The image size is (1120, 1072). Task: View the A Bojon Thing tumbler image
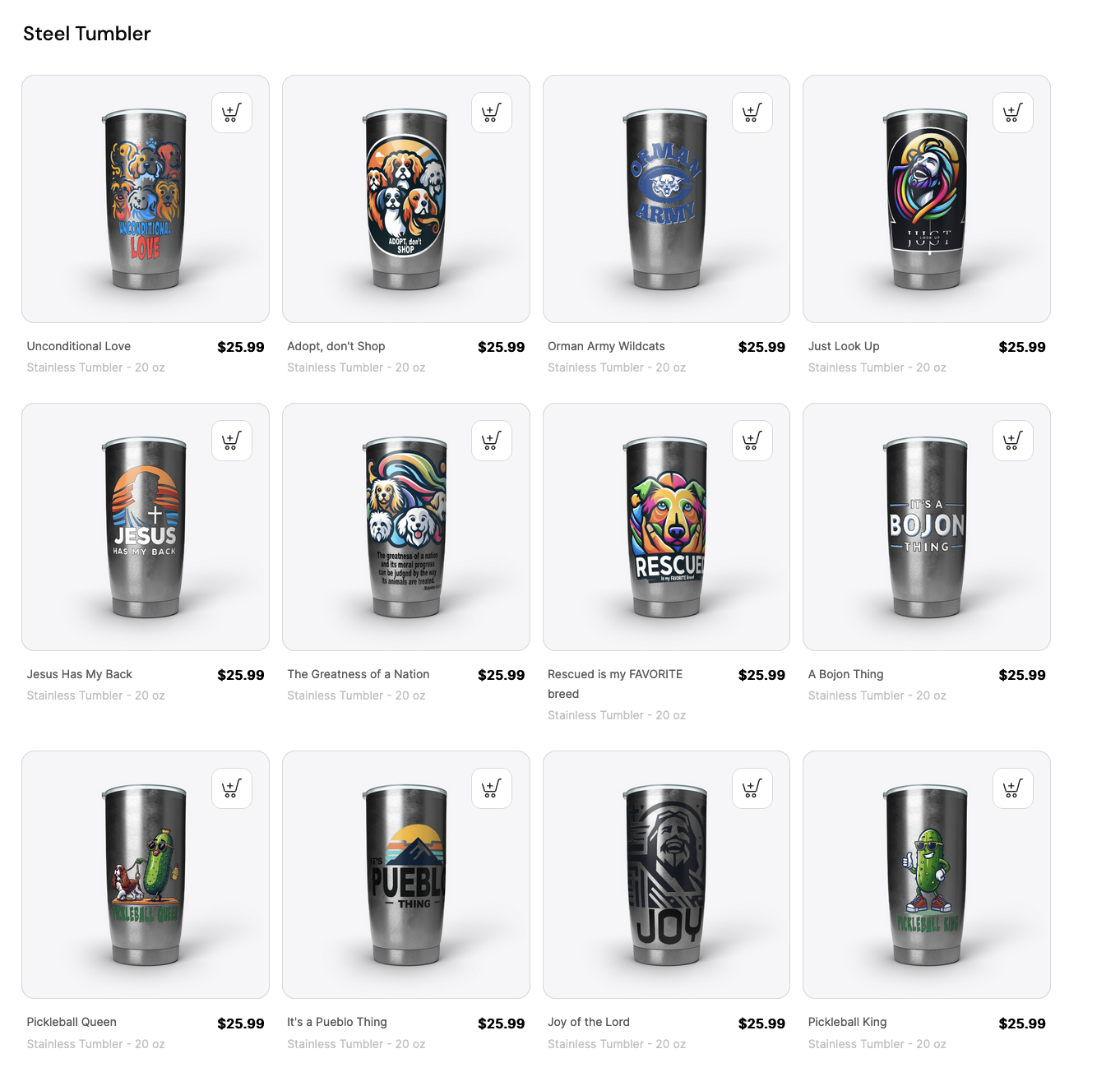click(927, 527)
